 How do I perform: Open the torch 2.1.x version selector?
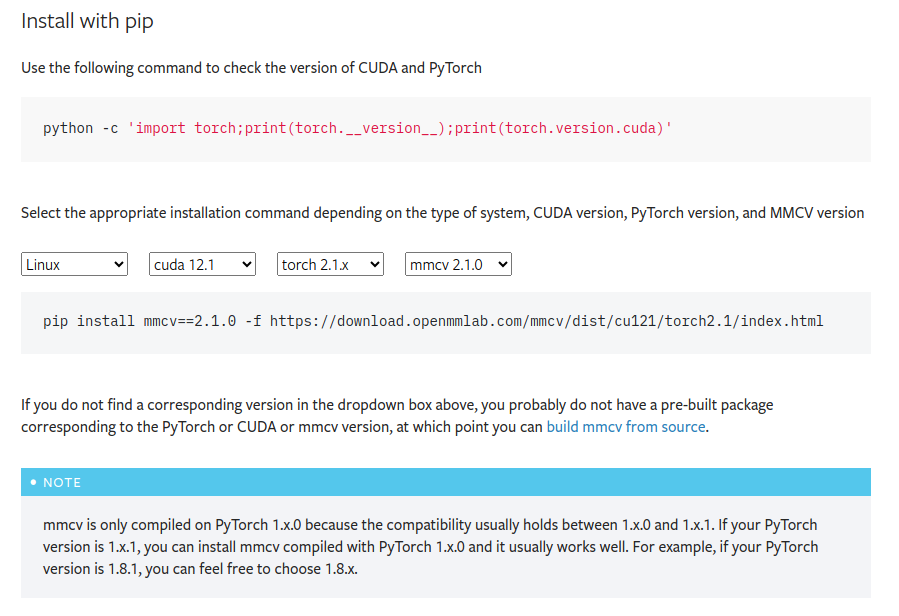pyautogui.click(x=330, y=265)
